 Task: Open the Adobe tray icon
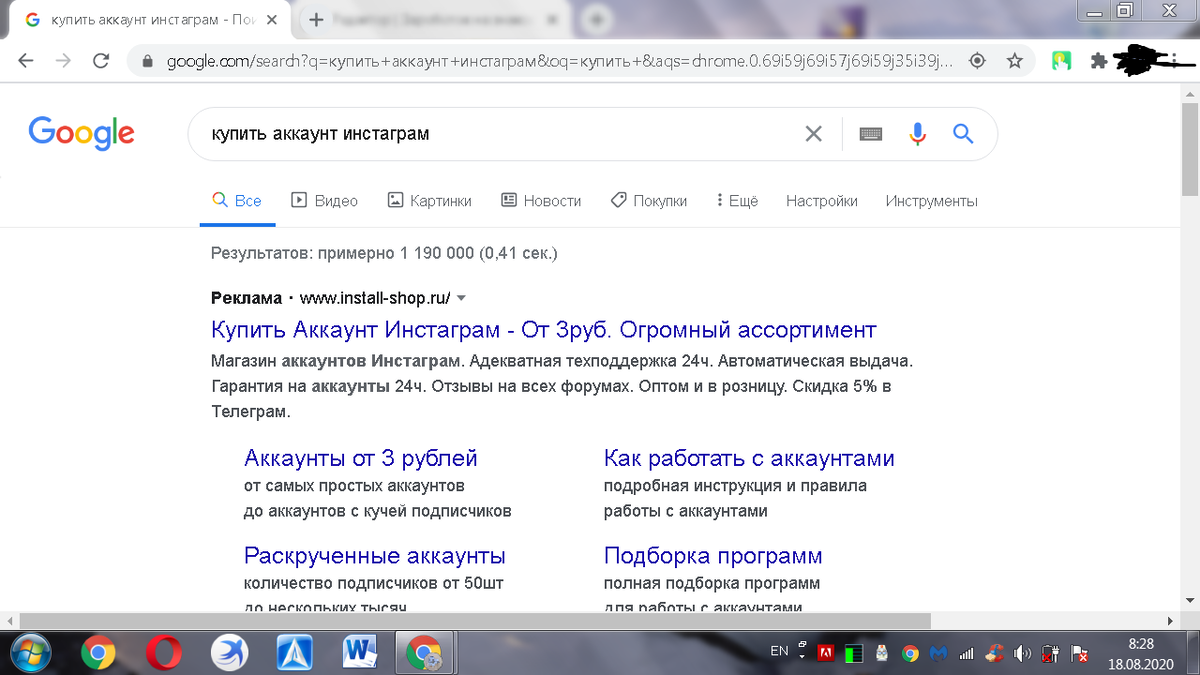pyautogui.click(x=827, y=654)
